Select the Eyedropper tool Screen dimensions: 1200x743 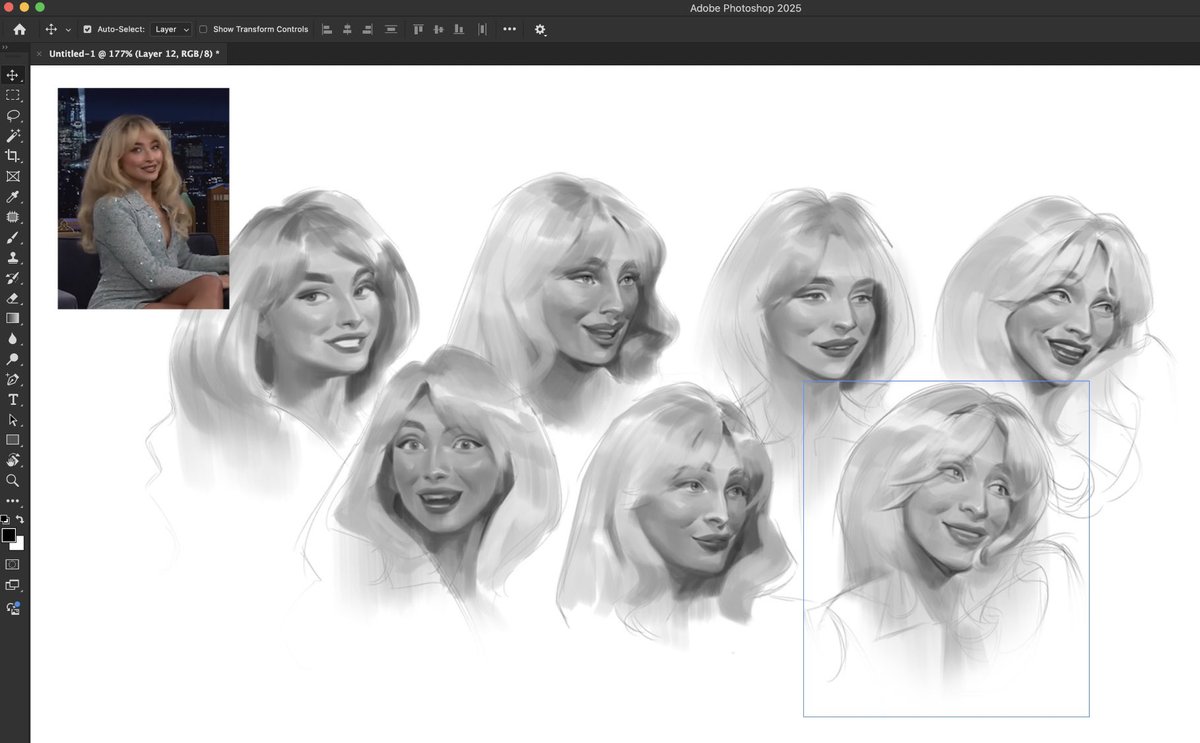click(13, 197)
